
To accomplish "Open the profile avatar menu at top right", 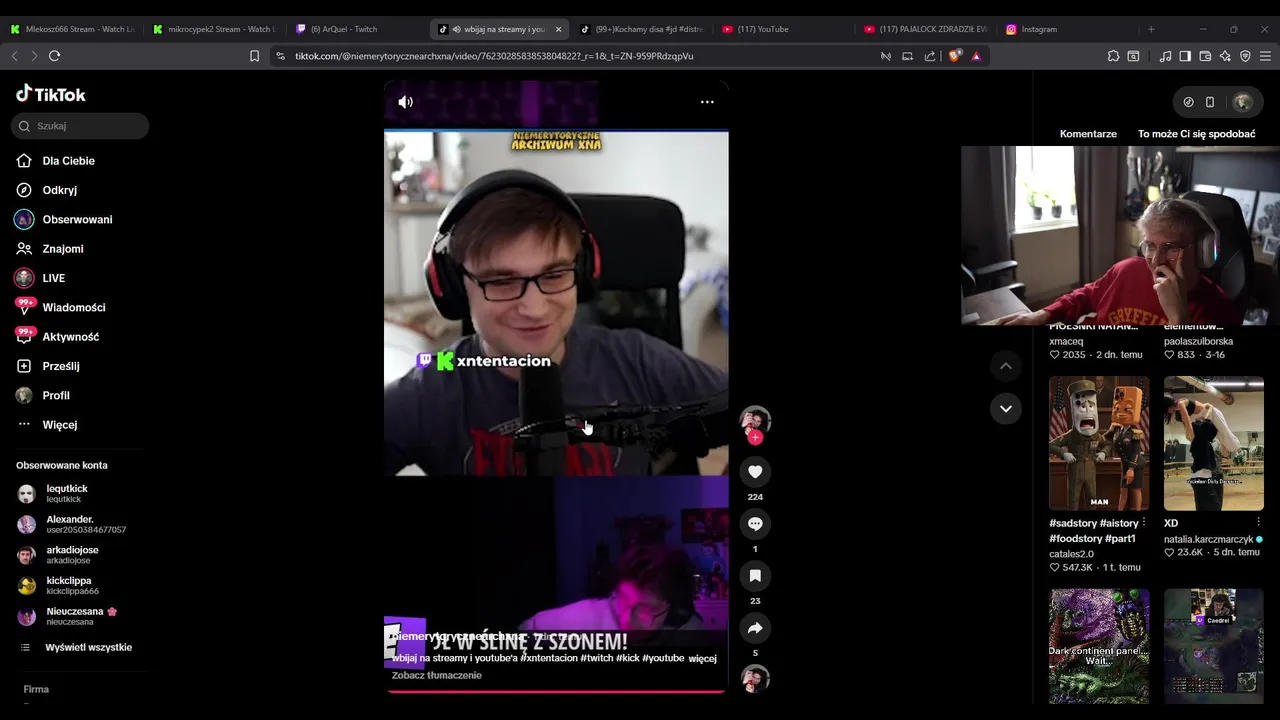I will click(1243, 102).
